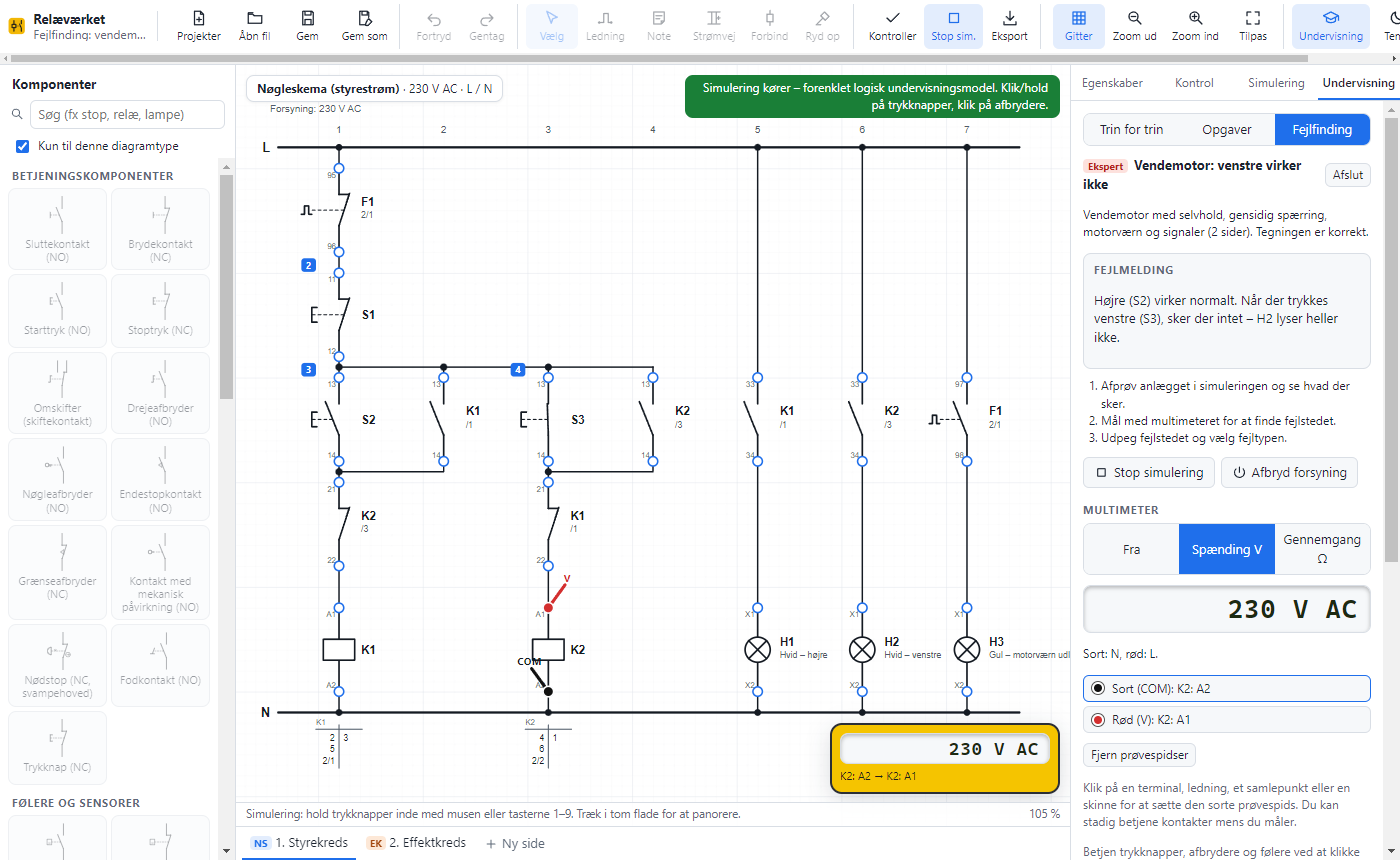Open the Kontrol tab

pos(1194,83)
